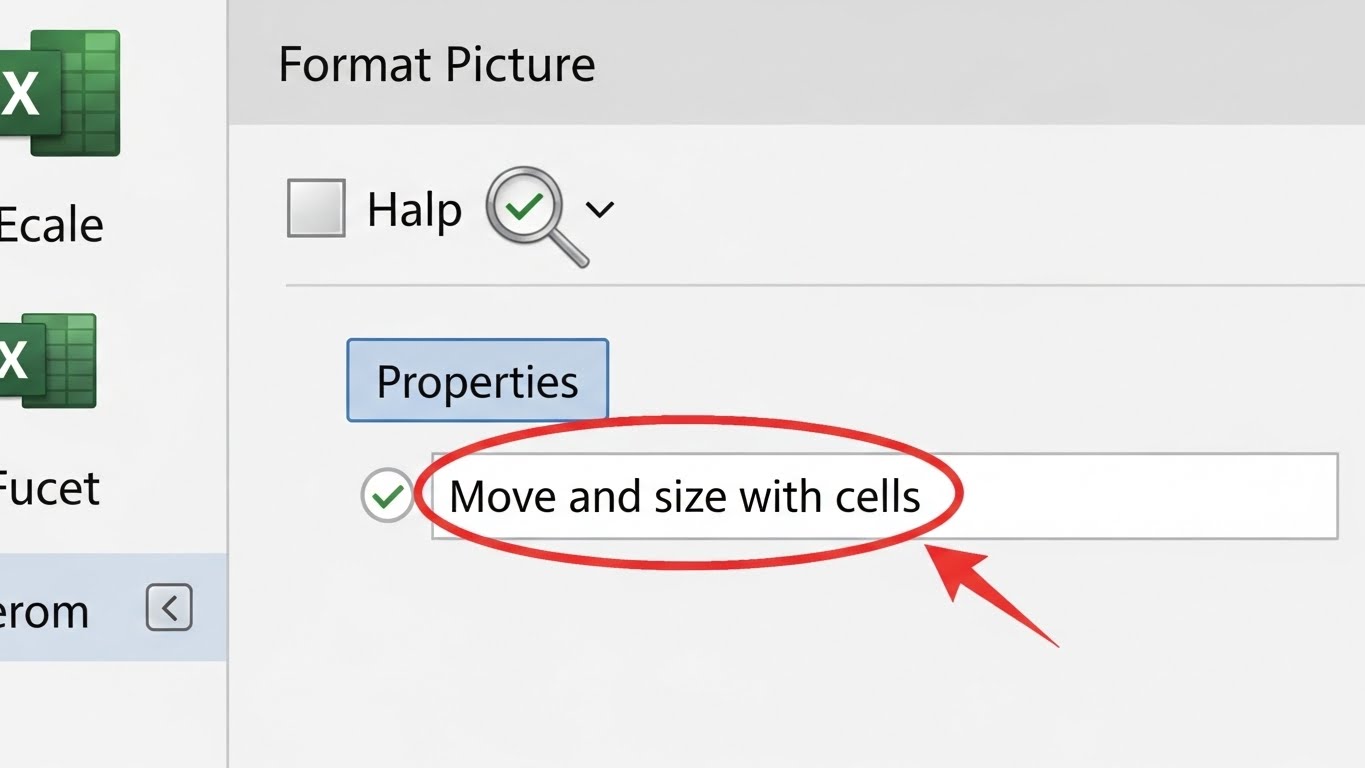Click the Move and size with cells text
This screenshot has height=768, width=1365.
click(684, 496)
